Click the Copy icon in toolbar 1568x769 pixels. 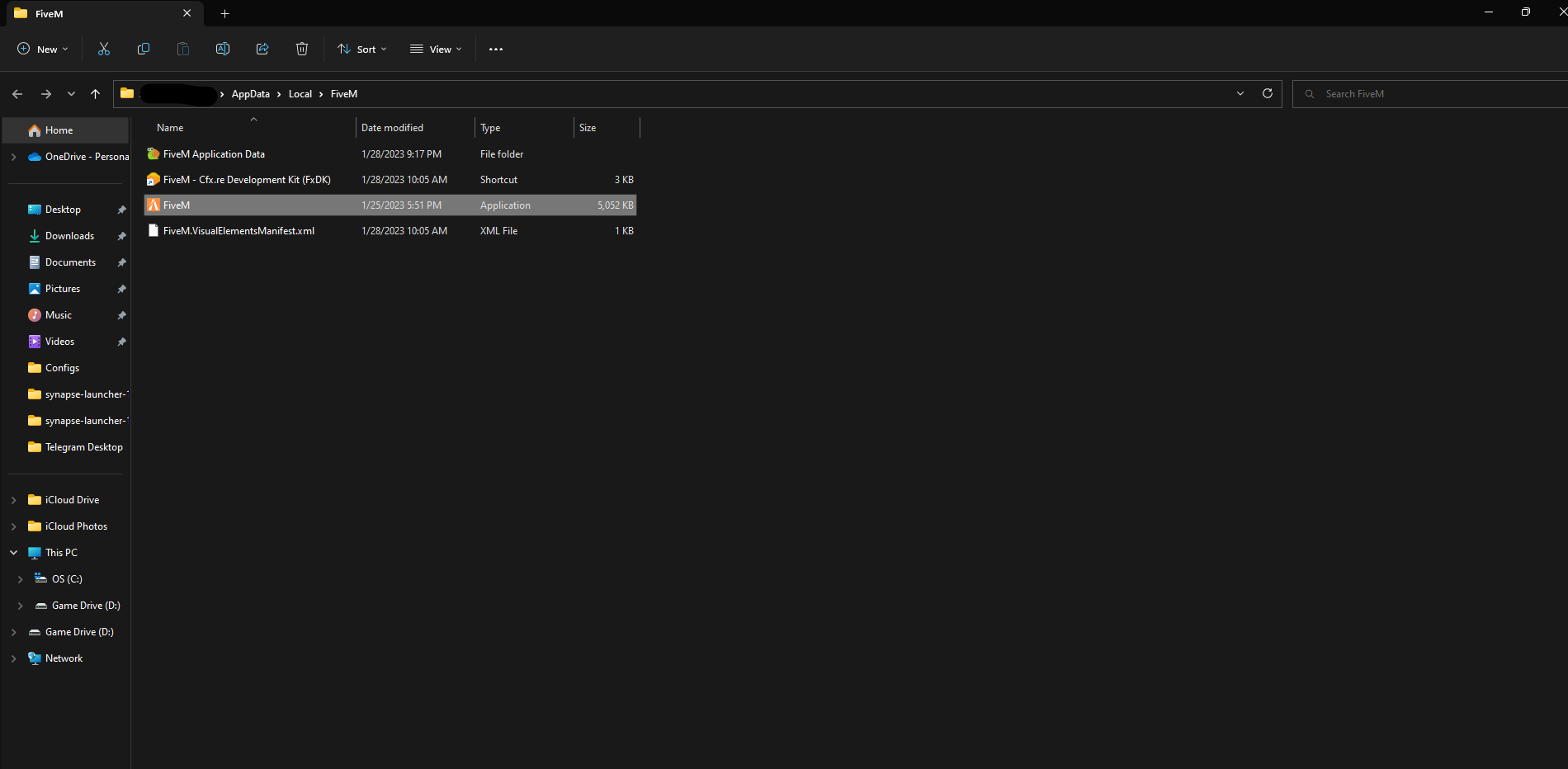click(144, 50)
